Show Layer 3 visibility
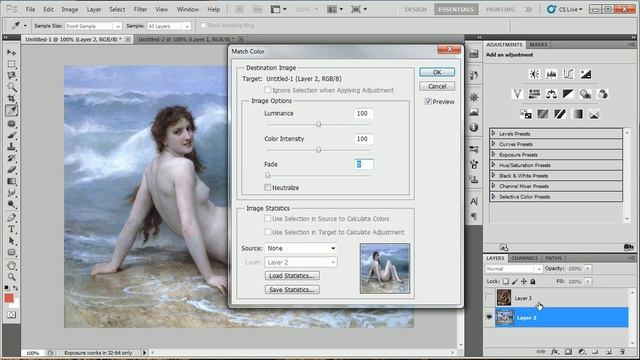 (489, 298)
